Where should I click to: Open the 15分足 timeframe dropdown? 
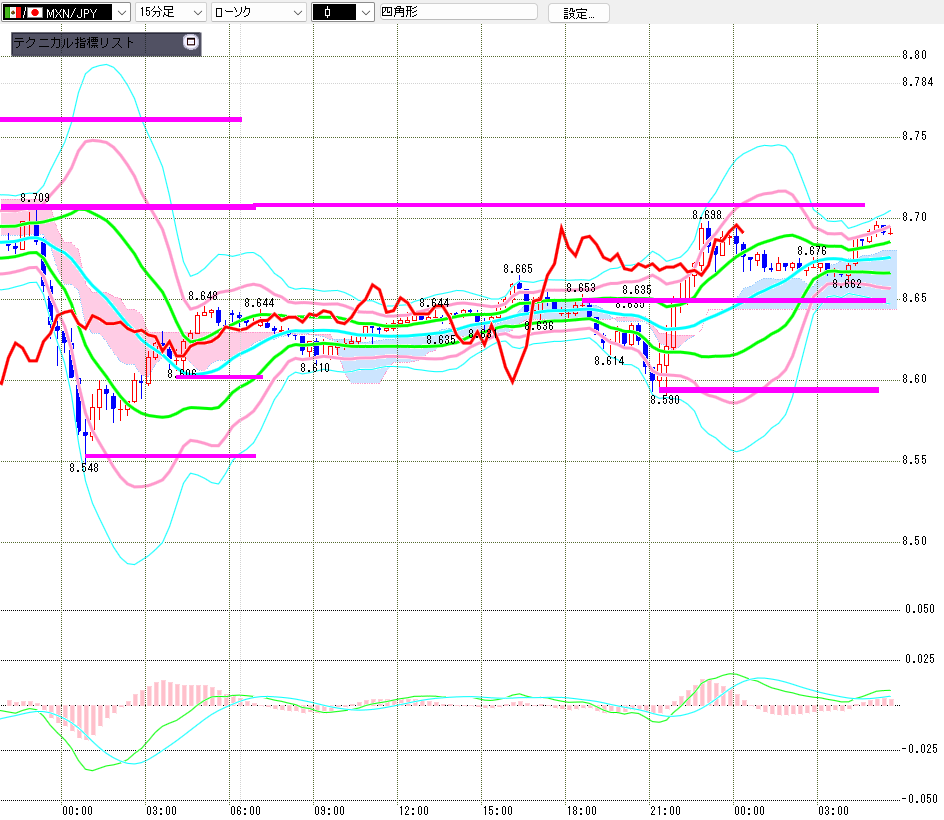(x=170, y=12)
